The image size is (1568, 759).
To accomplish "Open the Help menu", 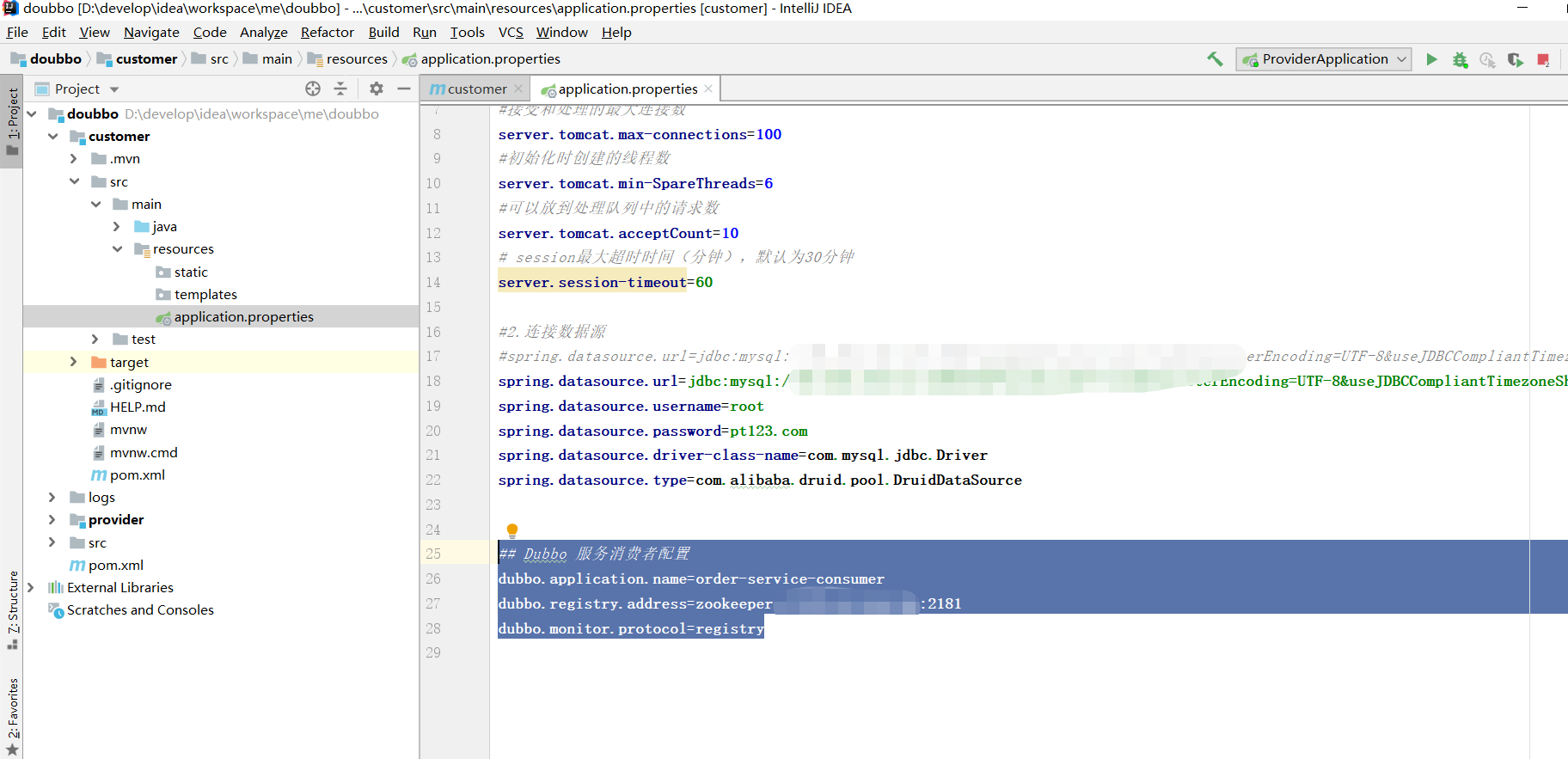I will tap(616, 33).
